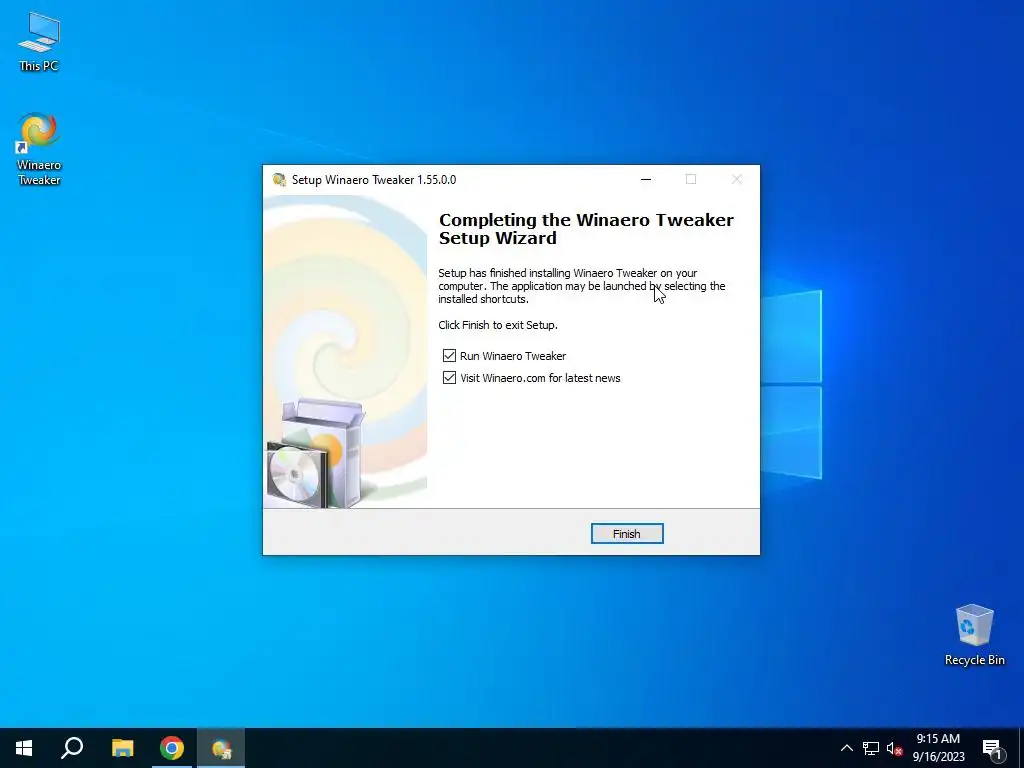Uncheck Visit Winaero.com for latest news

point(449,378)
